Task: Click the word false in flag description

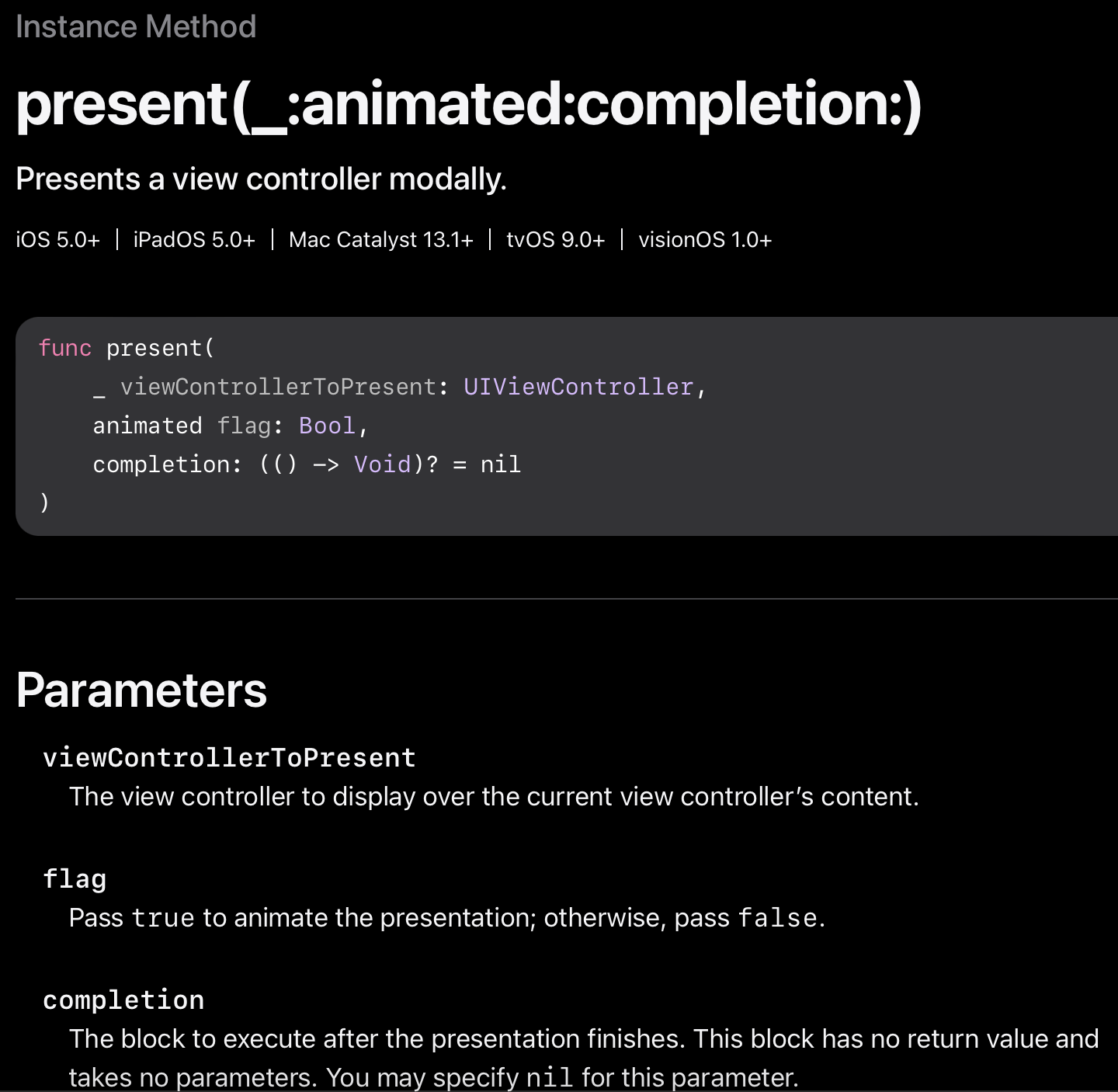Action: pos(777,918)
